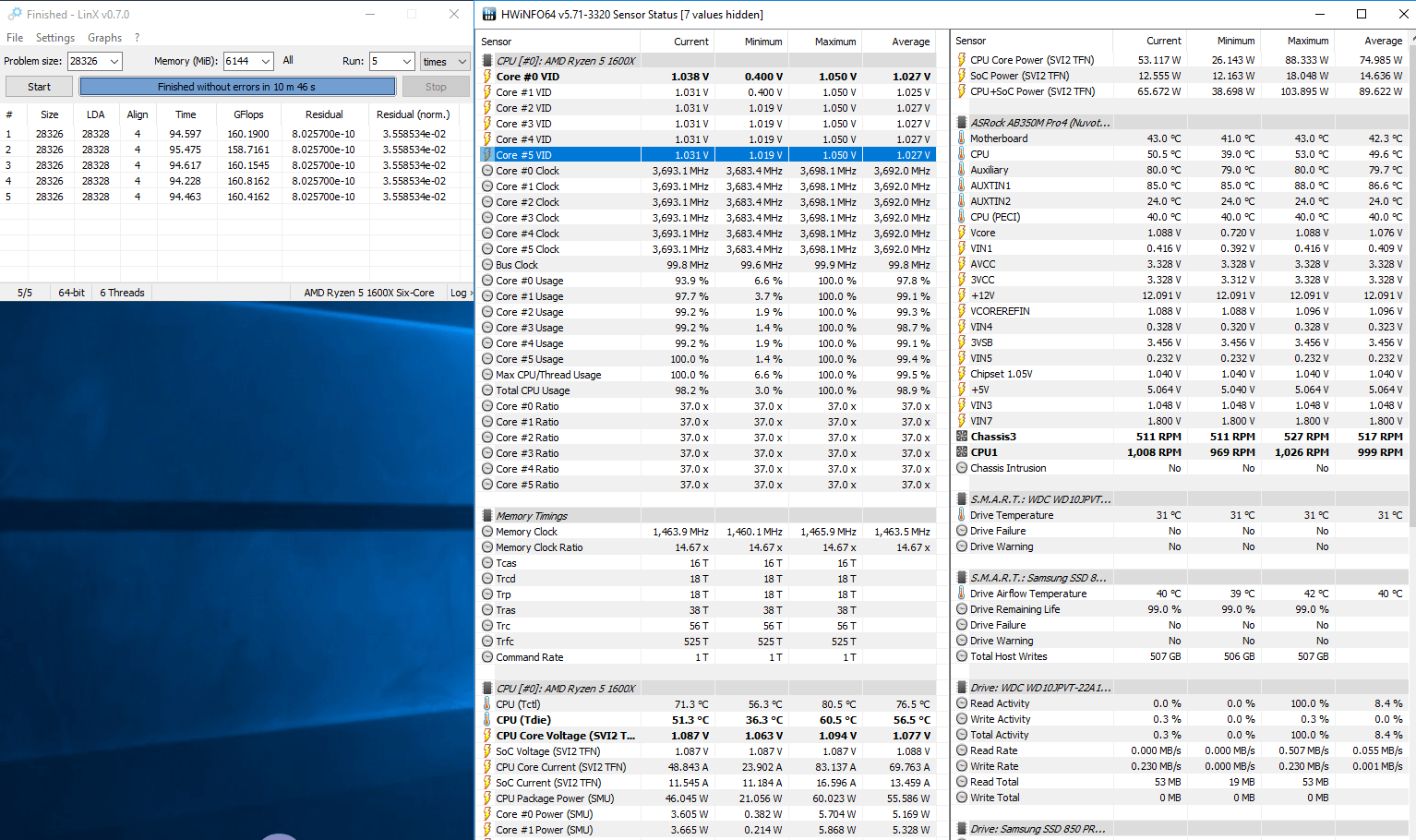Viewport: 1416px width, 840px height.
Task: Select the icon beside Bus Clock
Action: pos(487,265)
